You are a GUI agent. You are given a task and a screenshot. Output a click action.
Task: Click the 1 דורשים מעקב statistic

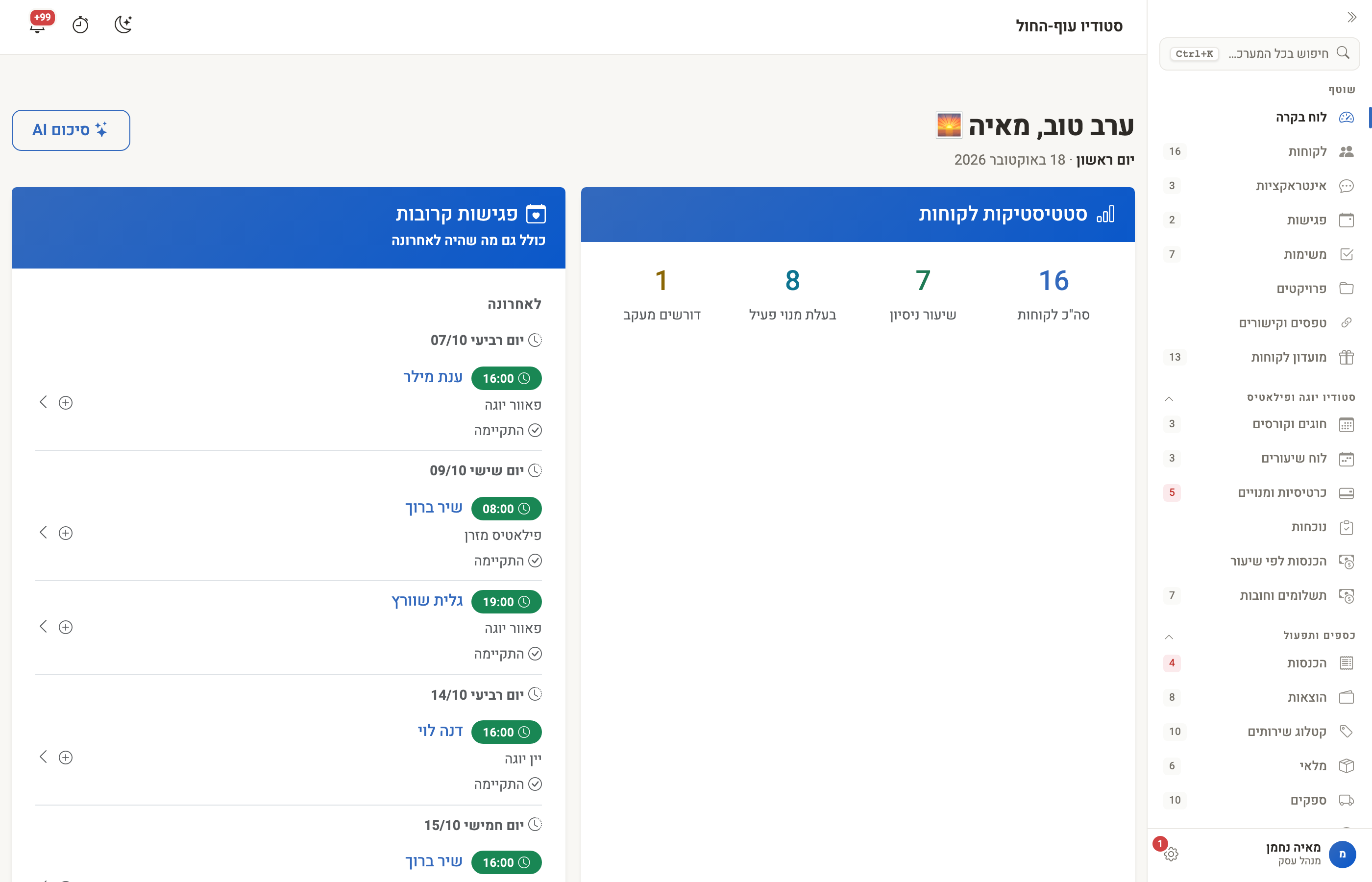(662, 294)
